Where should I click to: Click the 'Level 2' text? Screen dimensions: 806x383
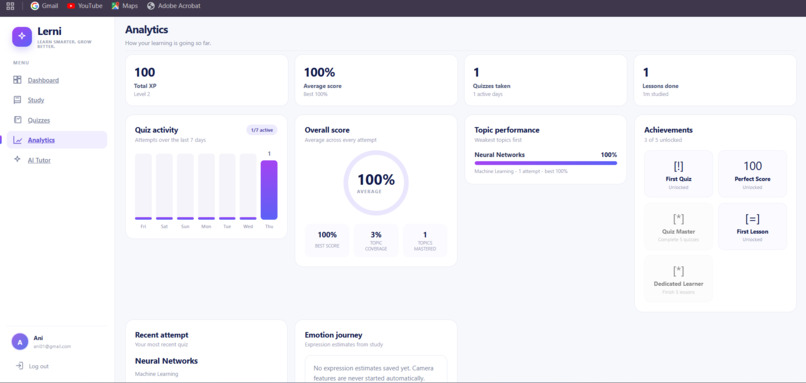[x=142, y=94]
